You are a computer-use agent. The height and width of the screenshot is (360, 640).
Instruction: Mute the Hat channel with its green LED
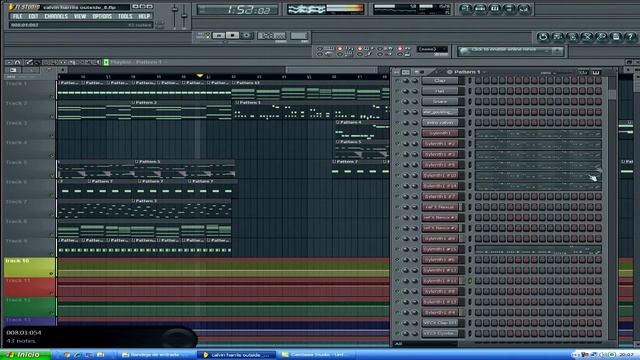397,91
